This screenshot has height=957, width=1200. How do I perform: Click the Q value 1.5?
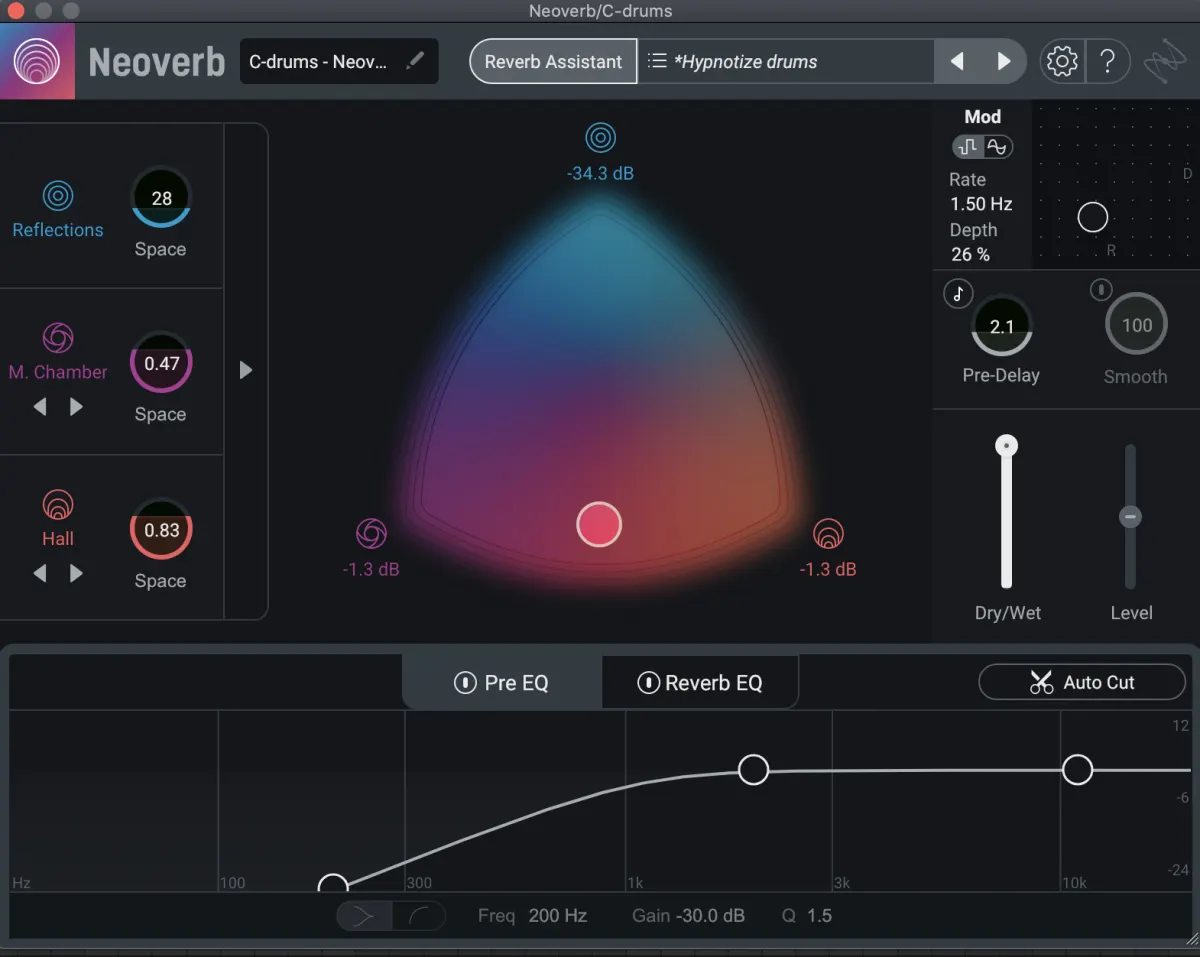click(x=819, y=915)
